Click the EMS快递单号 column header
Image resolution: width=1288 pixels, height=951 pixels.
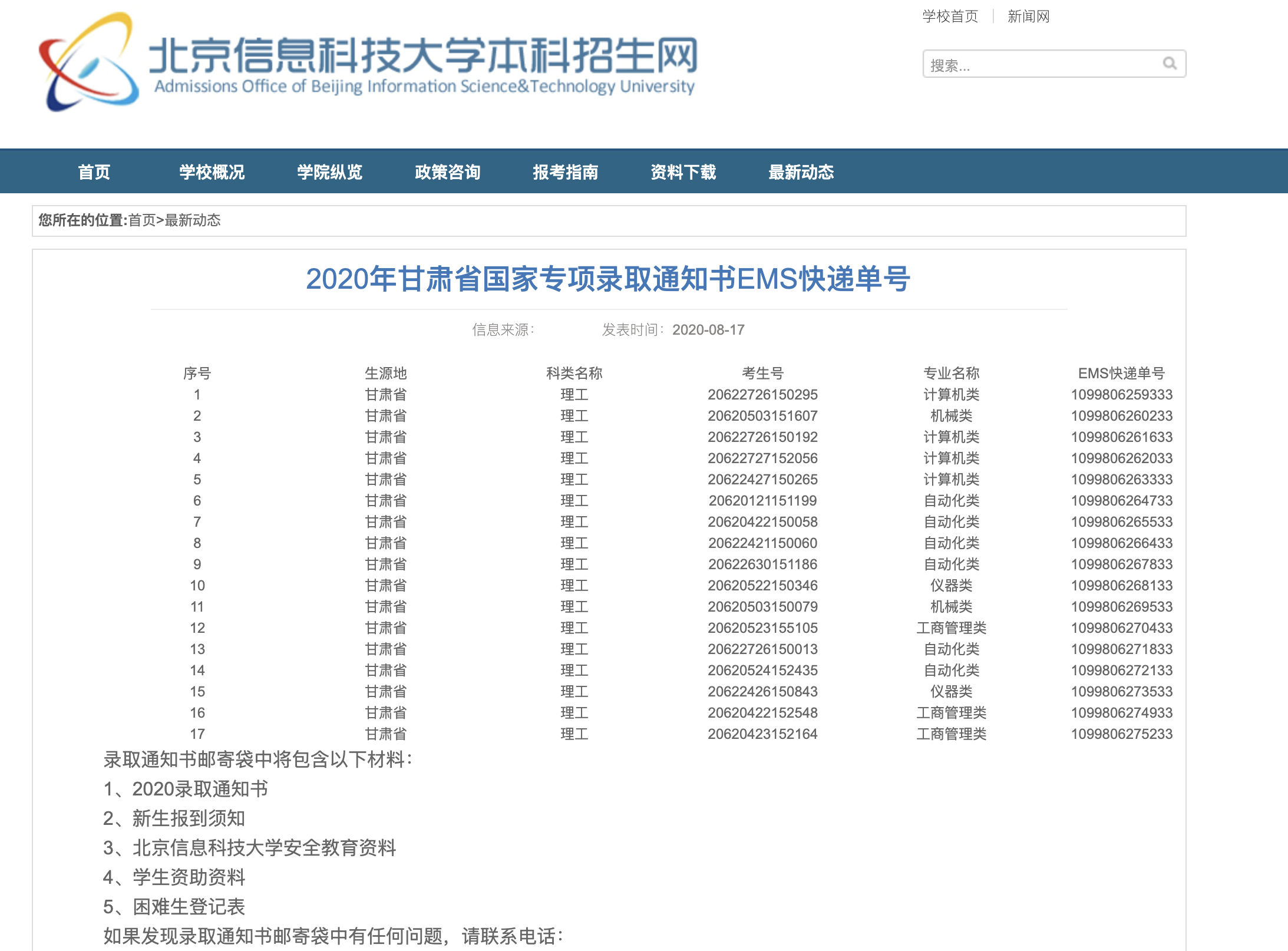point(1122,373)
